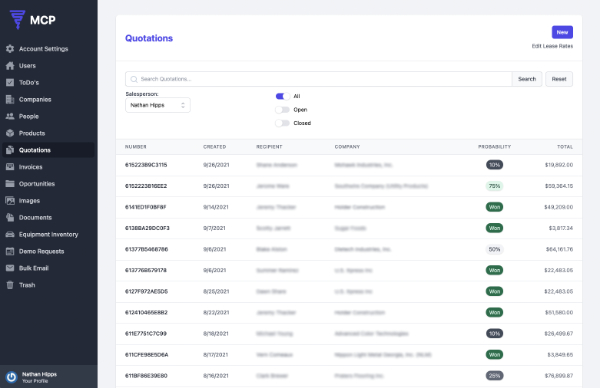The width and height of the screenshot is (600, 388).
Task: Click in the Search Quotations field
Action: (318, 79)
